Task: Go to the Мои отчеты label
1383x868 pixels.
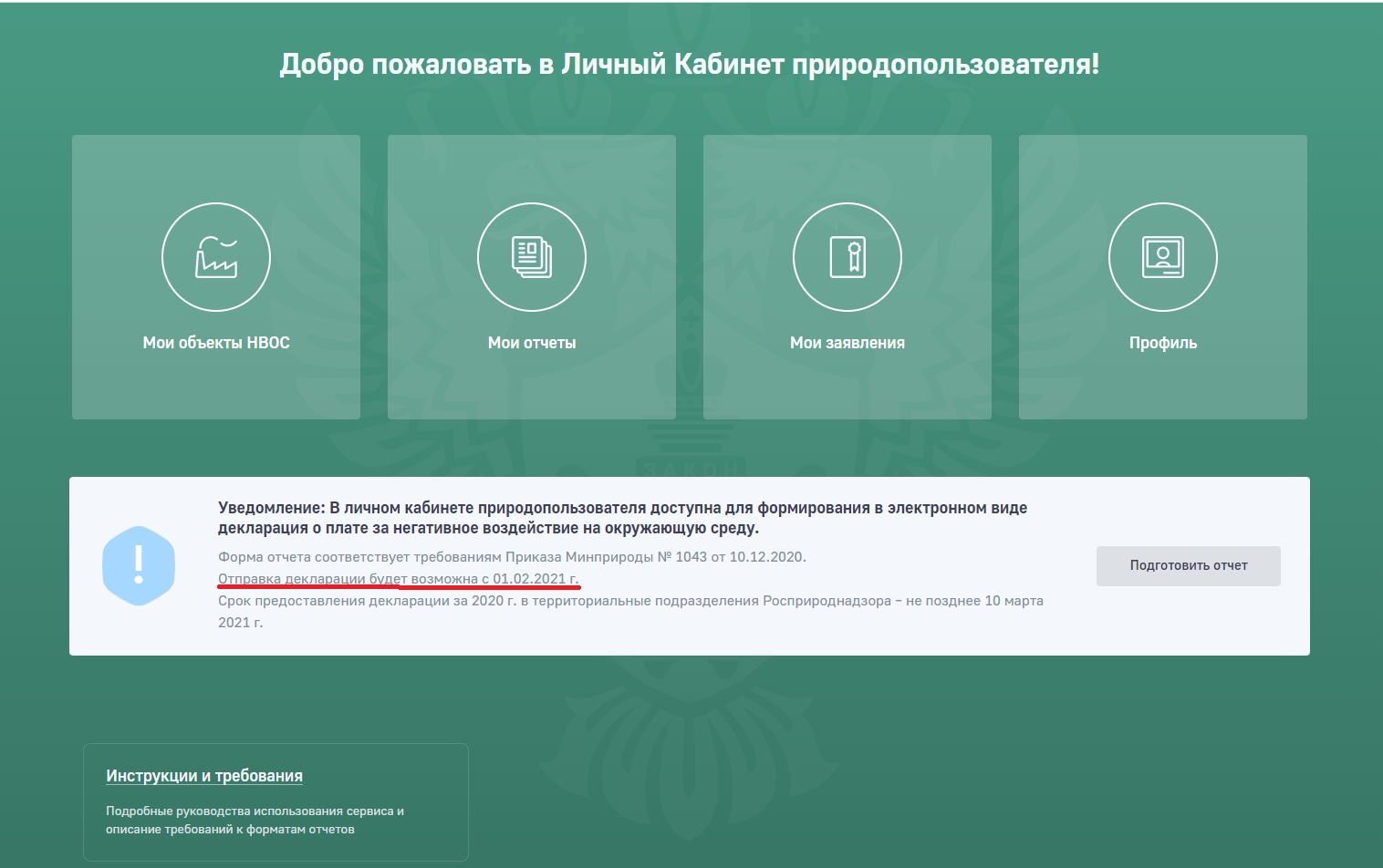Action: (532, 343)
